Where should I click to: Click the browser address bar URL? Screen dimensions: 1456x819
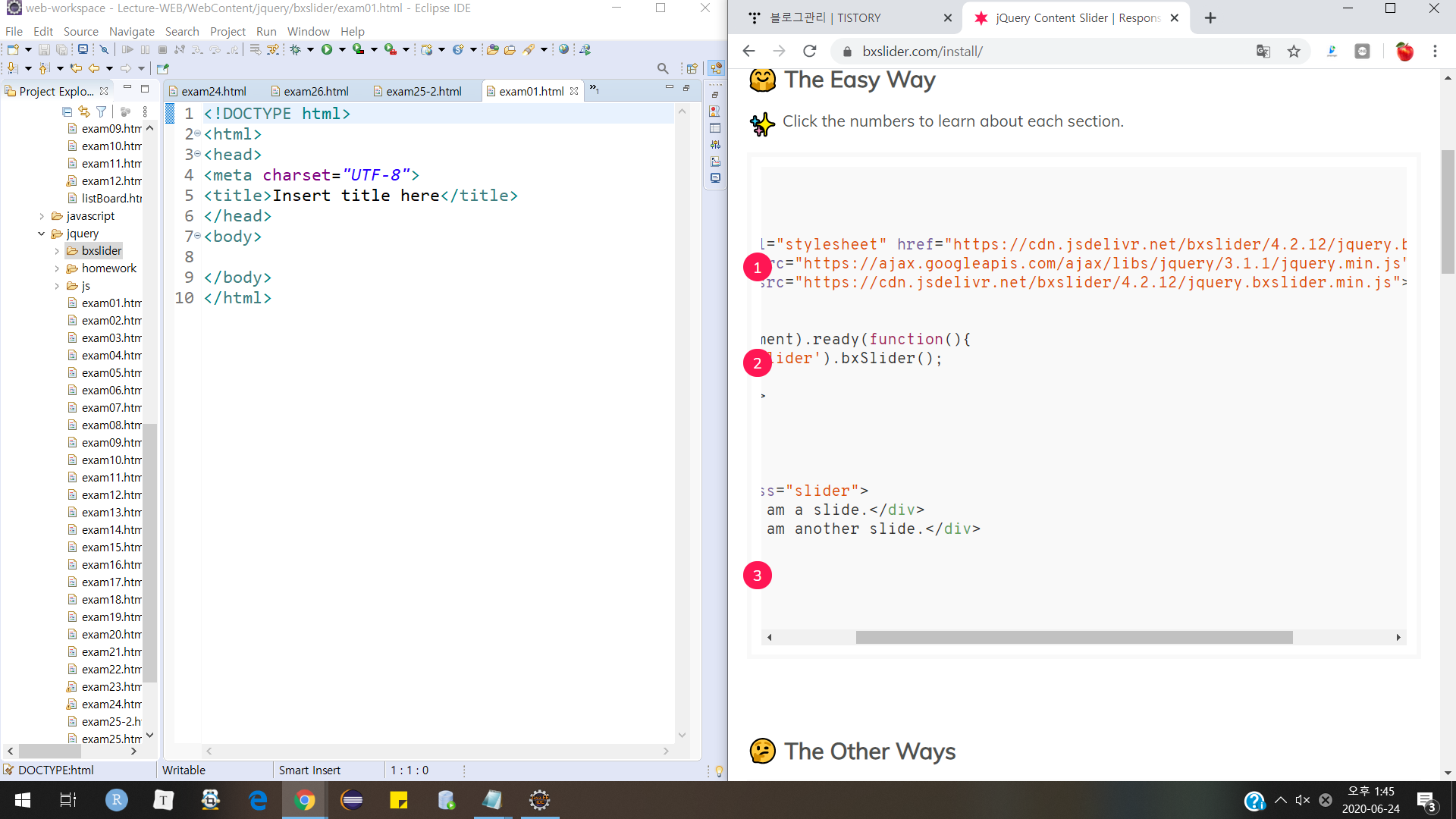[922, 52]
